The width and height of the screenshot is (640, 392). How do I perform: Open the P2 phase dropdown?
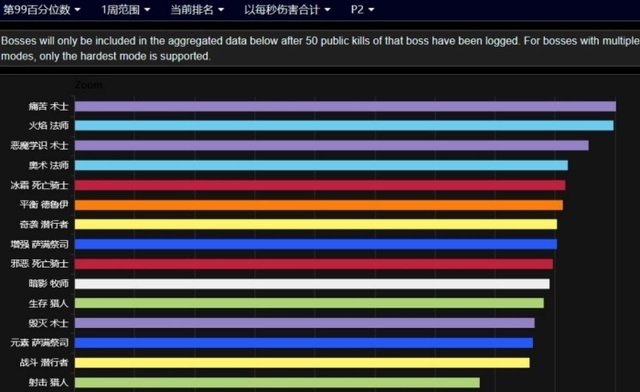tap(362, 9)
